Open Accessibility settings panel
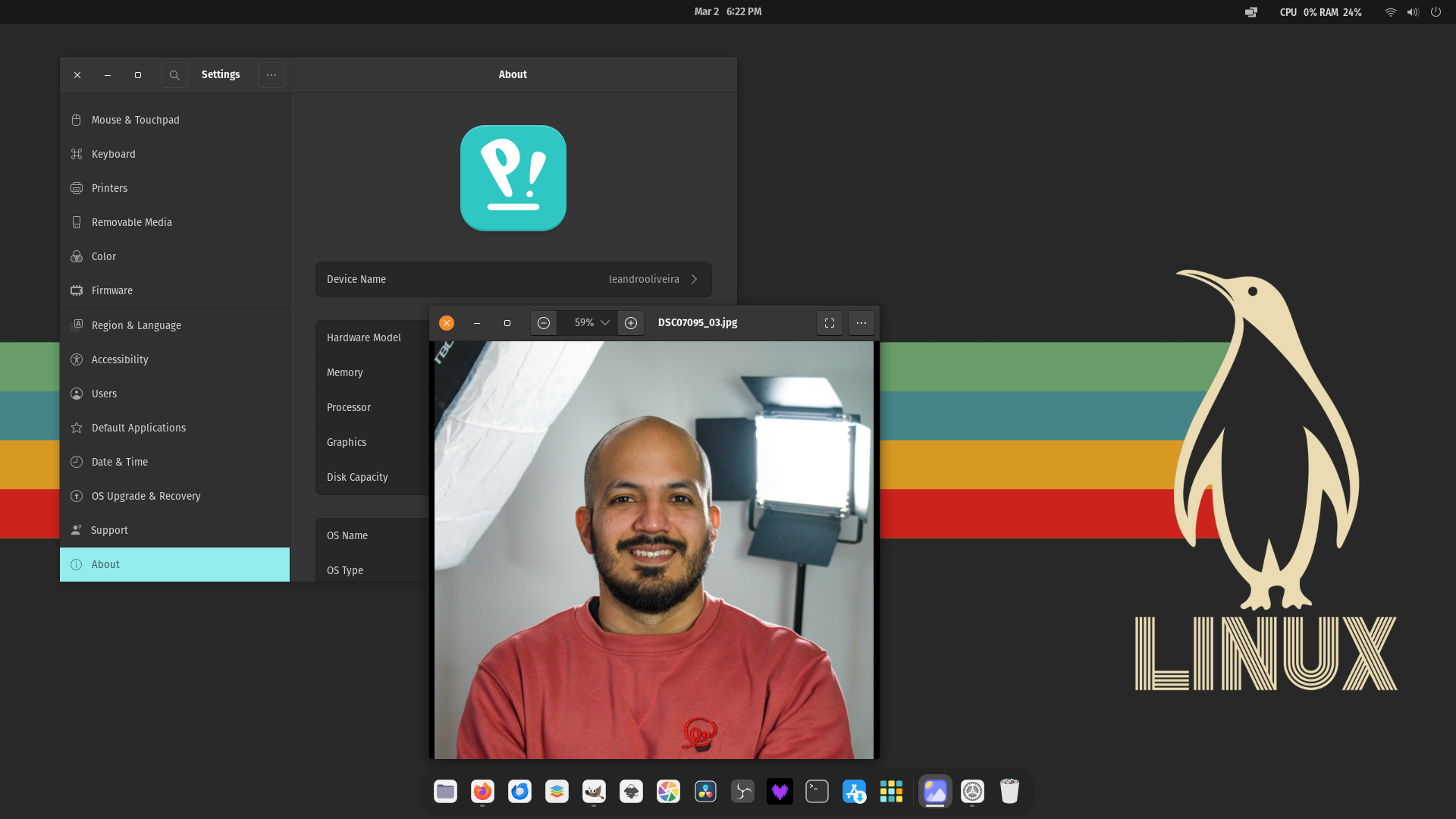1456x819 pixels. [120, 359]
